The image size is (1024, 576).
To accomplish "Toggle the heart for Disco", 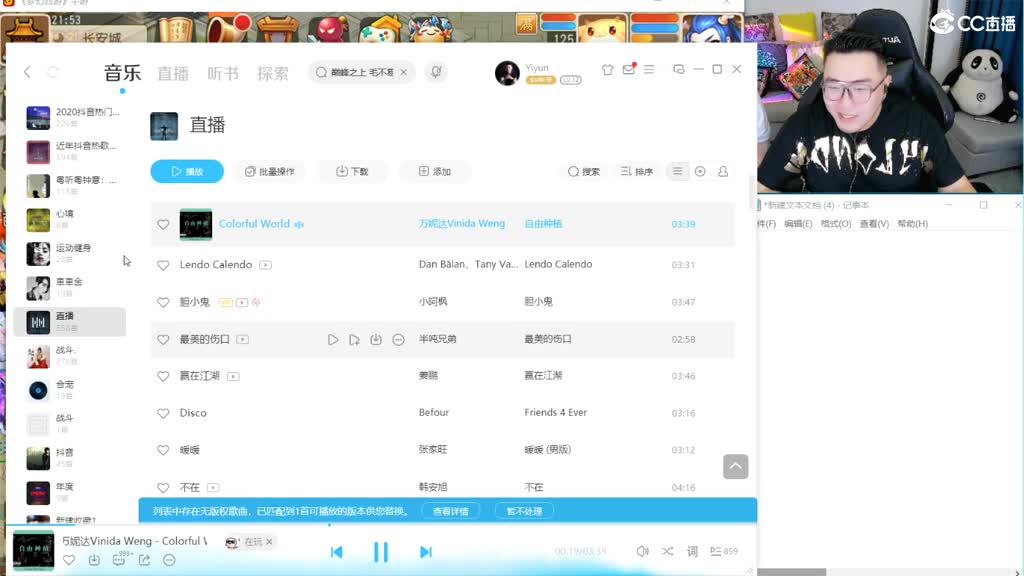I will [x=163, y=413].
